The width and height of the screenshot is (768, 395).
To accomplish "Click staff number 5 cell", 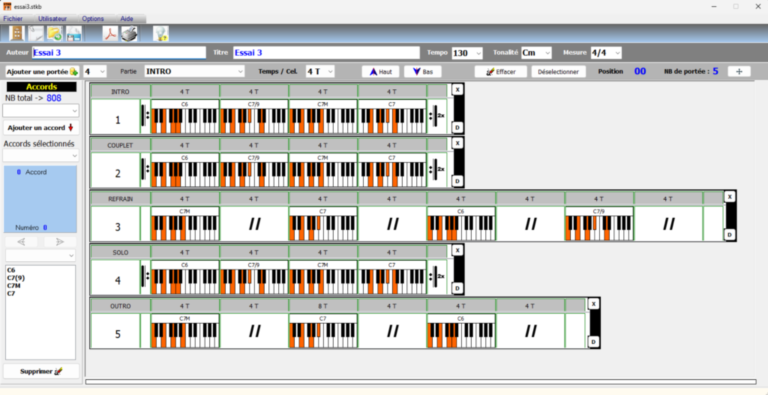I will (x=118, y=334).
